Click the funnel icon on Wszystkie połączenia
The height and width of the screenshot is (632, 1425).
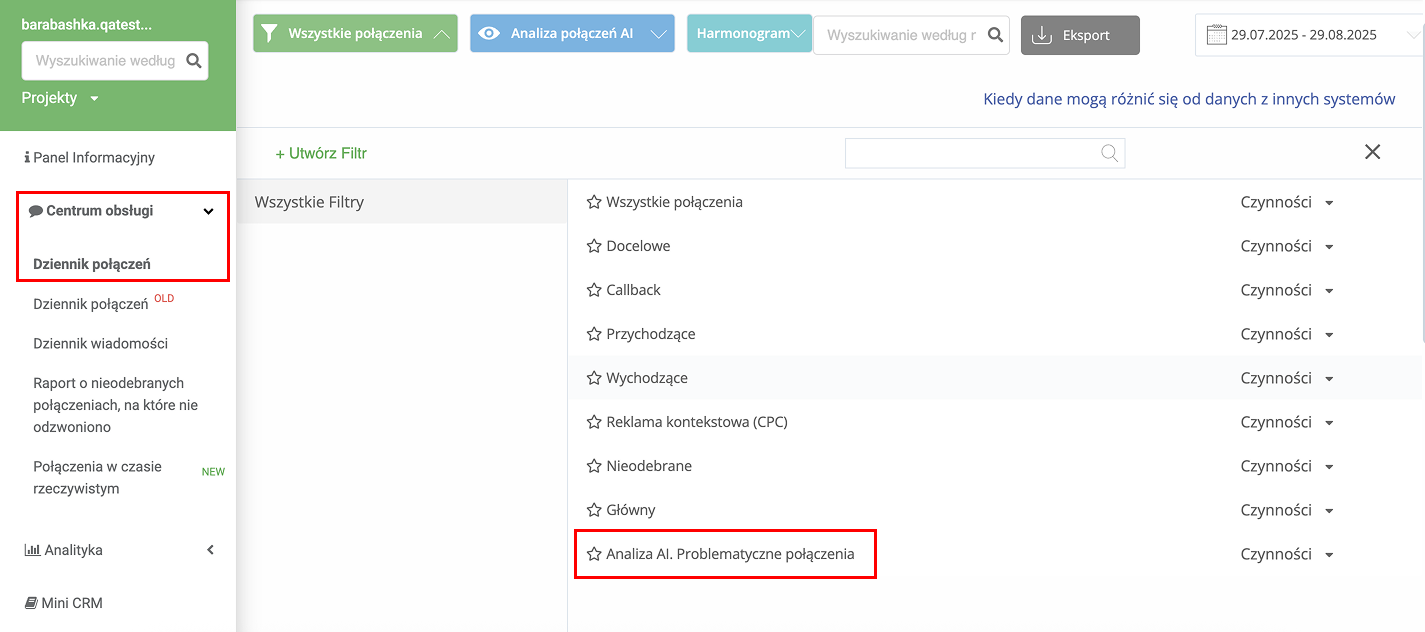pos(269,33)
